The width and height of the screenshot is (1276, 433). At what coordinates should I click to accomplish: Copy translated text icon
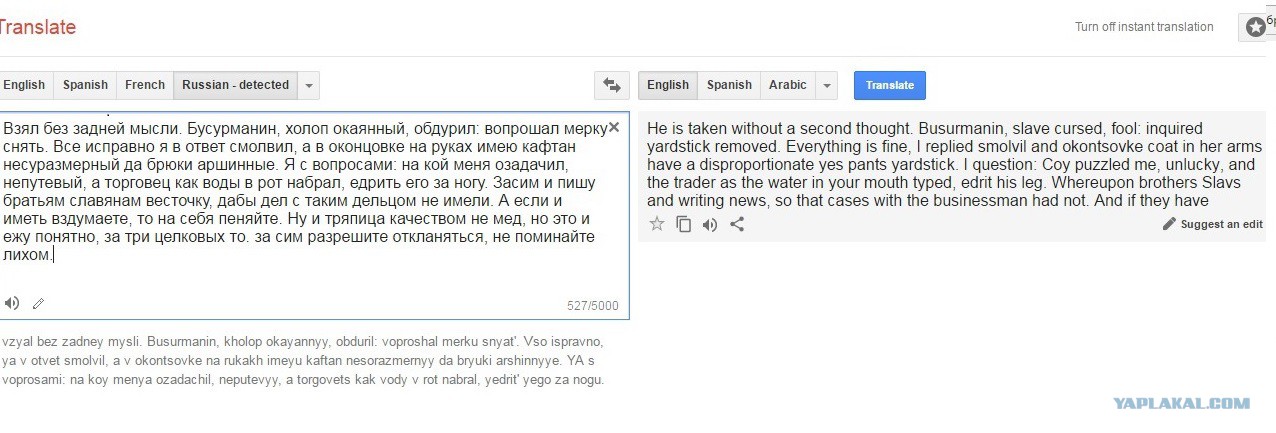[684, 224]
